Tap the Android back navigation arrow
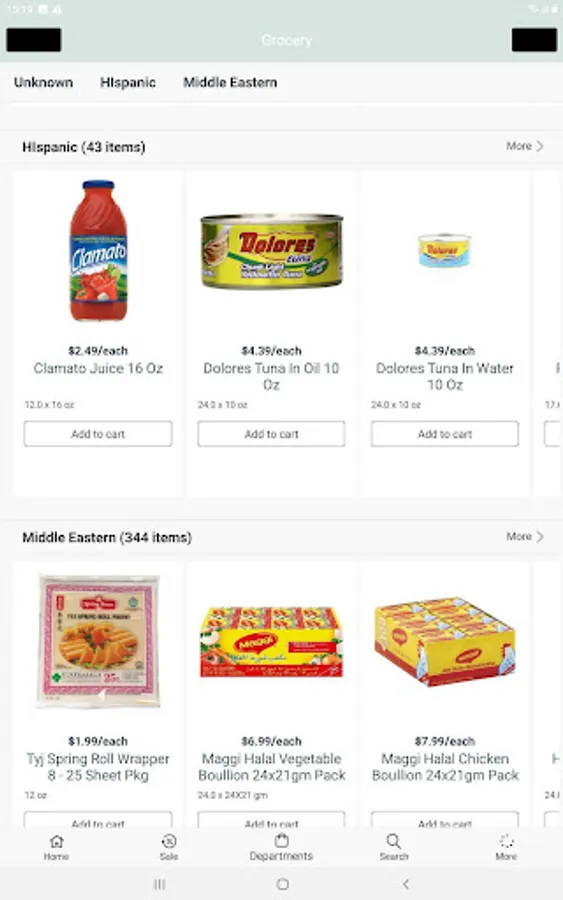Viewport: 563px width, 900px height. [406, 884]
